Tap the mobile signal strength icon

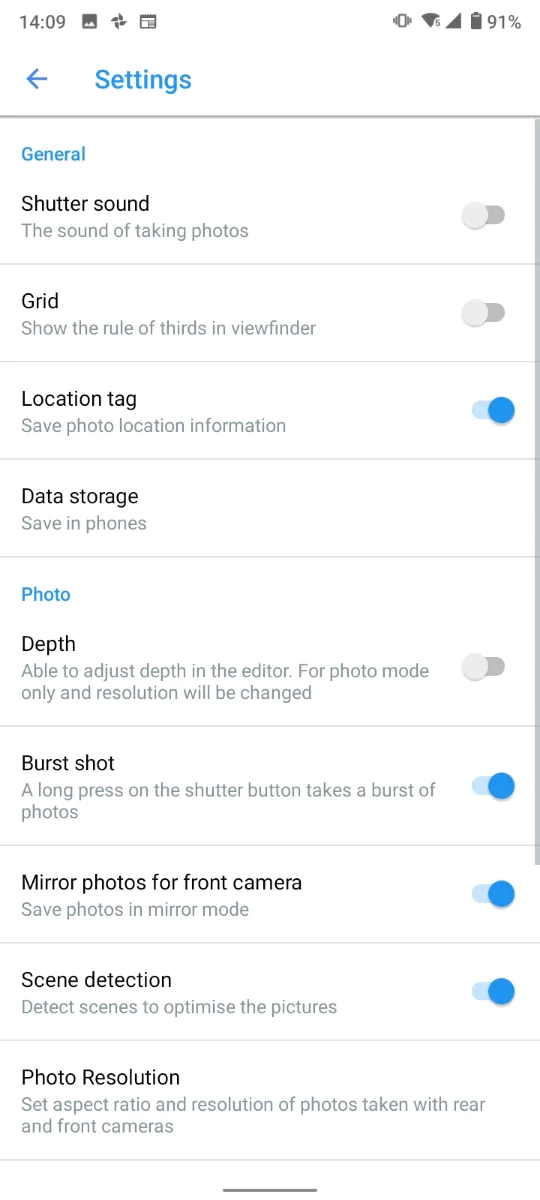click(454, 21)
